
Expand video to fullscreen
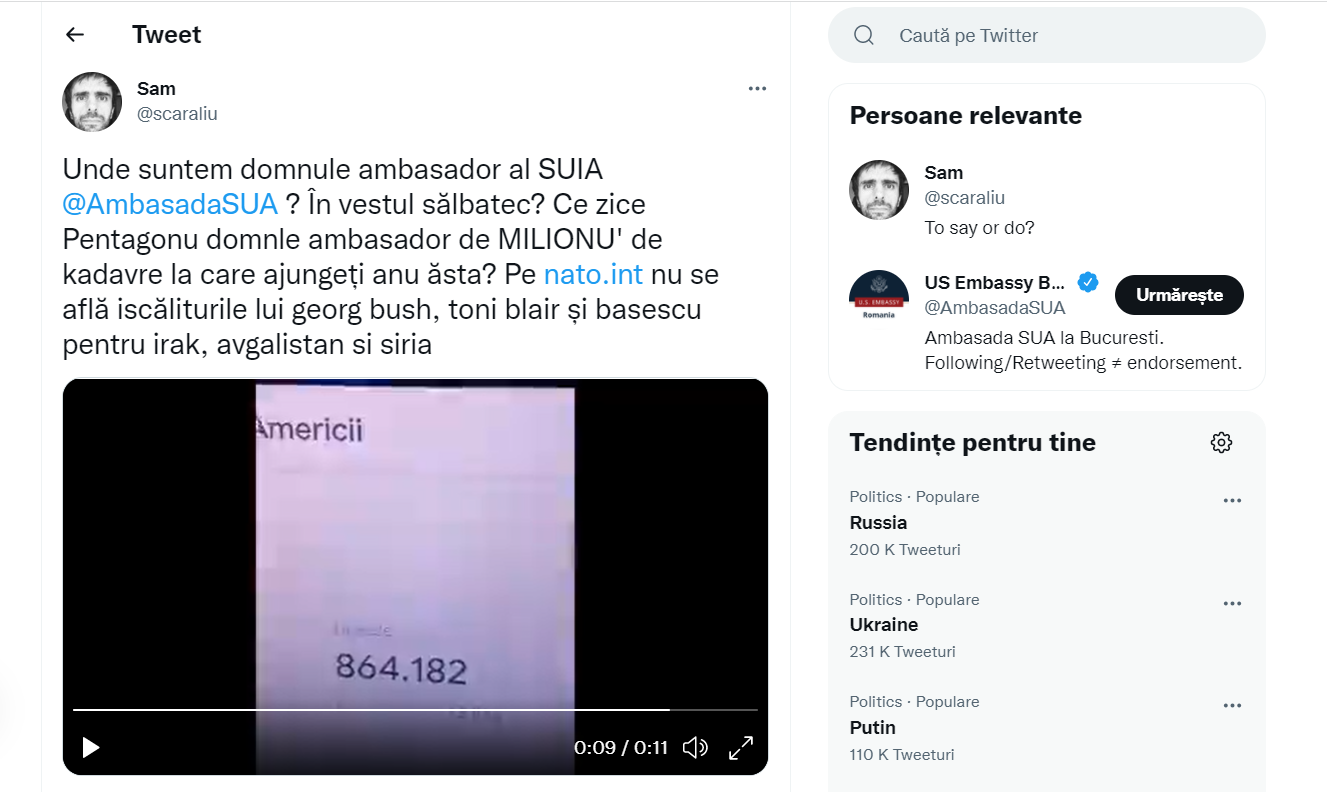click(x=741, y=747)
